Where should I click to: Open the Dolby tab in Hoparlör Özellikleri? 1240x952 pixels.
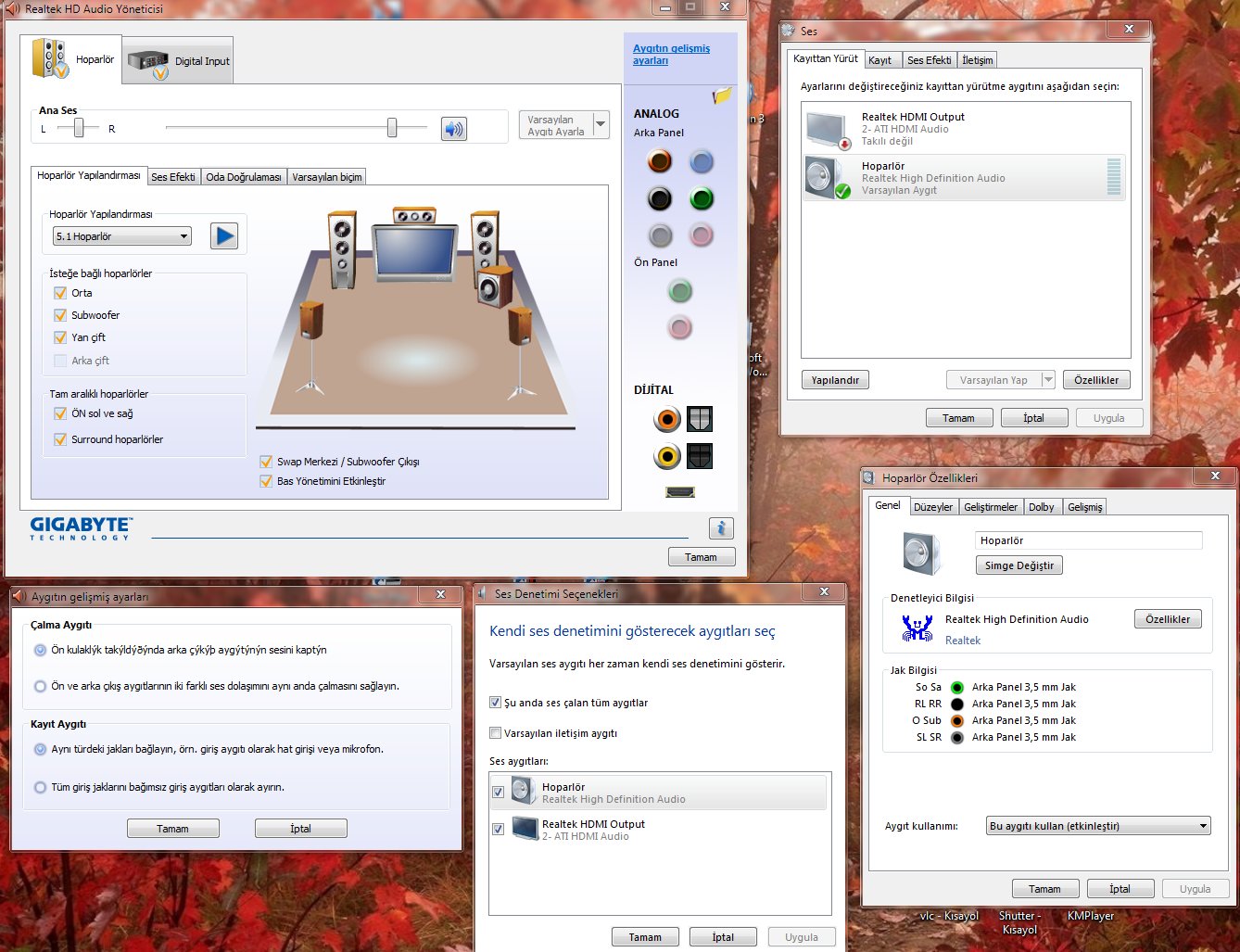click(x=1041, y=507)
